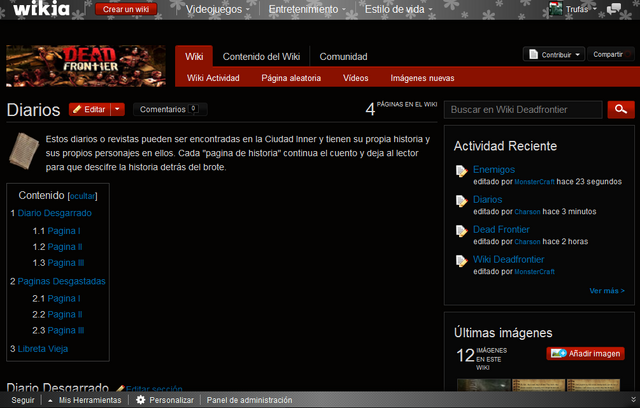Open the notifications chat bubble icon
Screen dimensions: 640x408
613,9
